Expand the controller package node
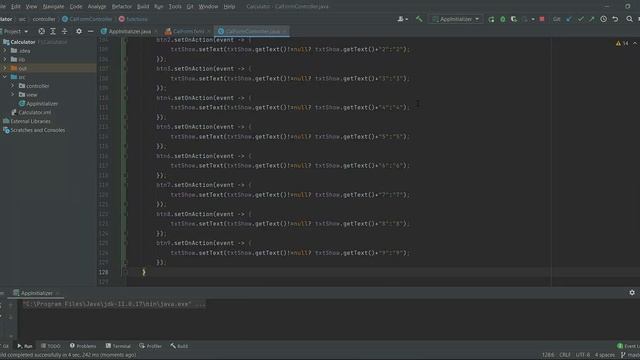 [x=13, y=86]
